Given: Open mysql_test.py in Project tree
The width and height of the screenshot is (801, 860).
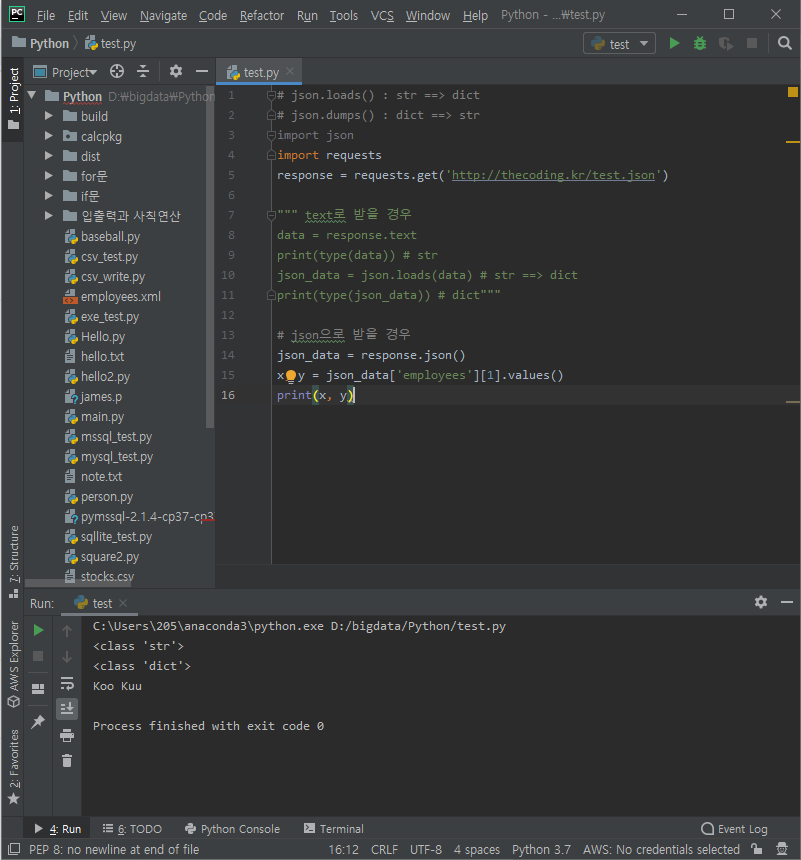Looking at the screenshot, I should coord(117,457).
